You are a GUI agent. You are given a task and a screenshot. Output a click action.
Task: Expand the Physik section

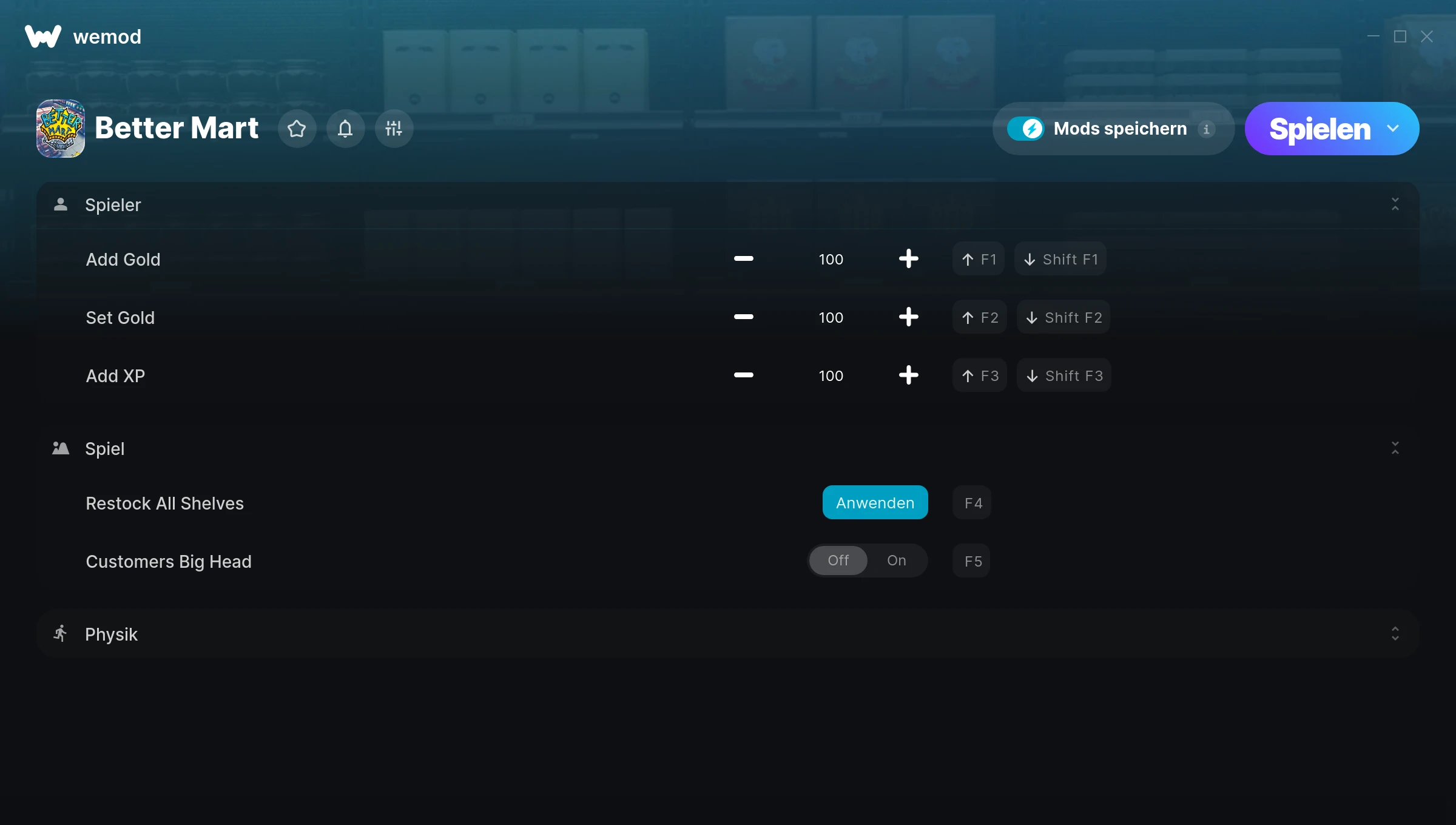(1395, 634)
